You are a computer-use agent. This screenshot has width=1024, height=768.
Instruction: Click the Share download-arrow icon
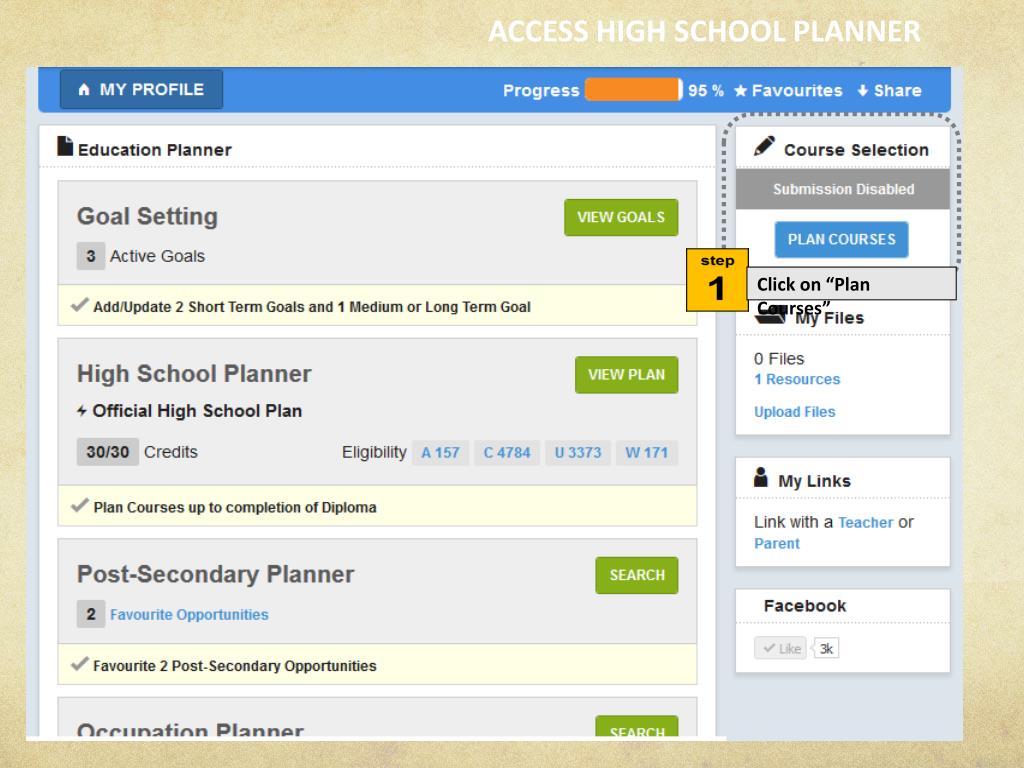pyautogui.click(x=863, y=91)
